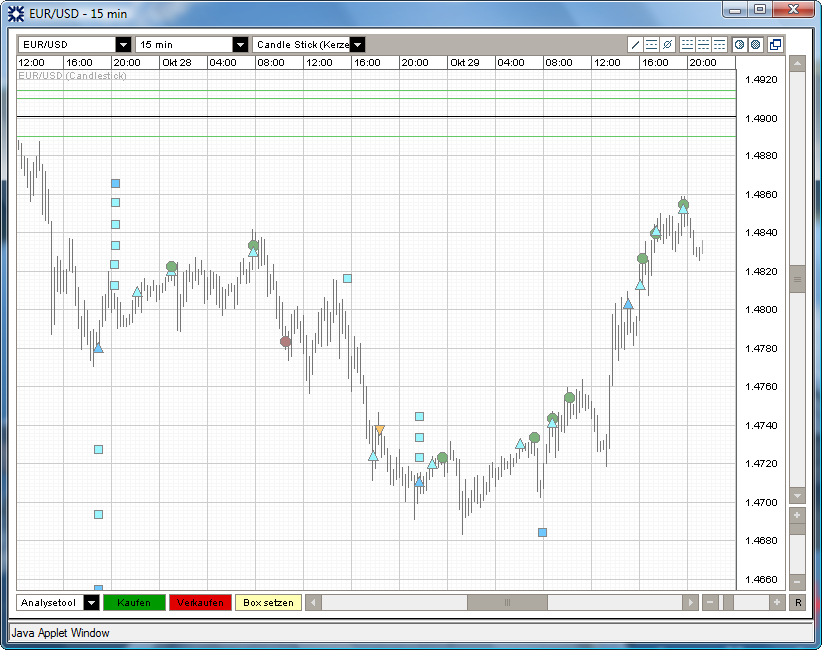
Task: Select the trend line drawing tool
Action: tap(636, 45)
